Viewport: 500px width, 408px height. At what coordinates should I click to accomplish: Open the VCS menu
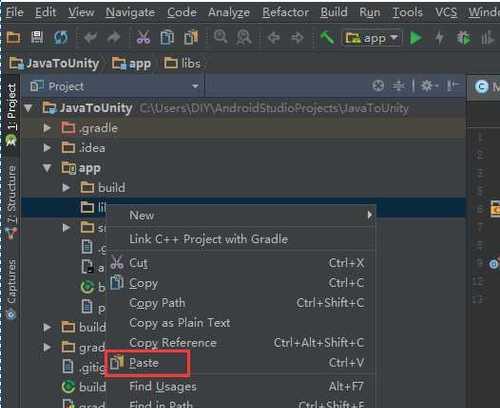pyautogui.click(x=446, y=12)
